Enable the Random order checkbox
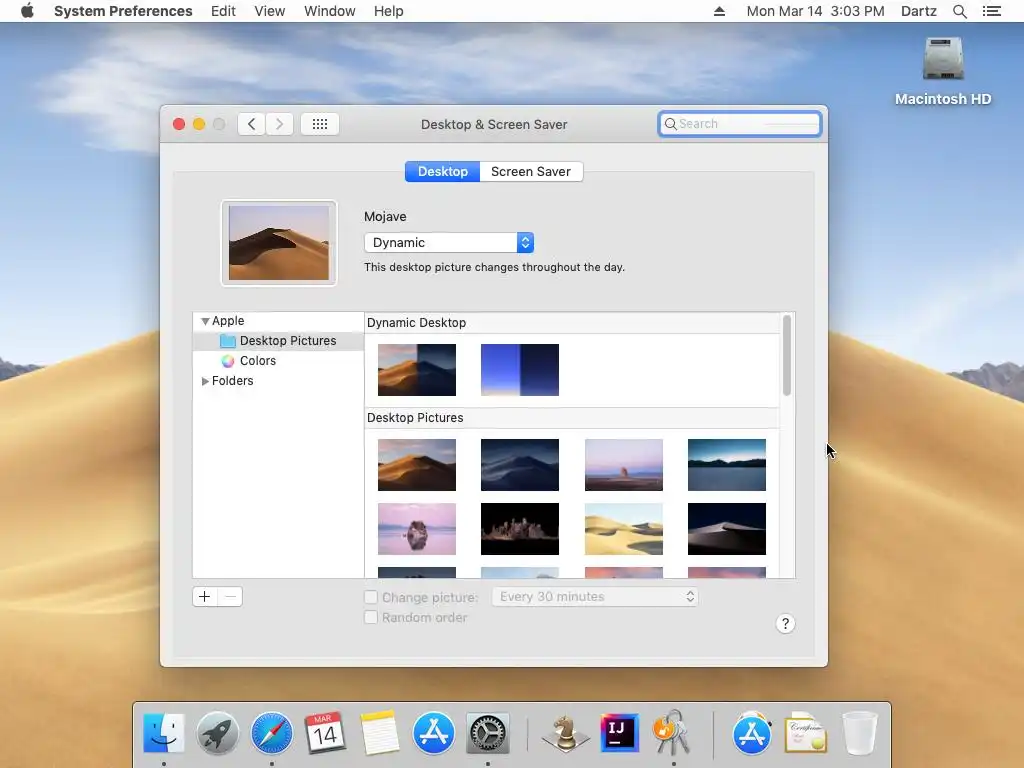The width and height of the screenshot is (1024, 768). coord(370,617)
